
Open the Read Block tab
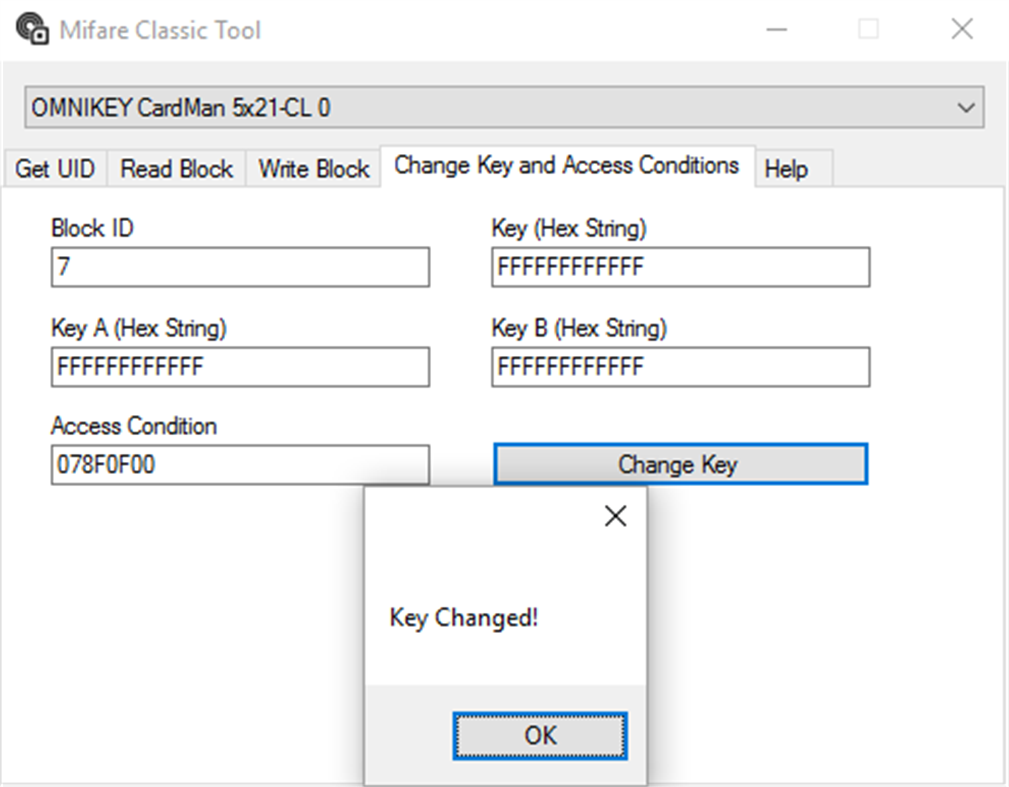click(176, 169)
